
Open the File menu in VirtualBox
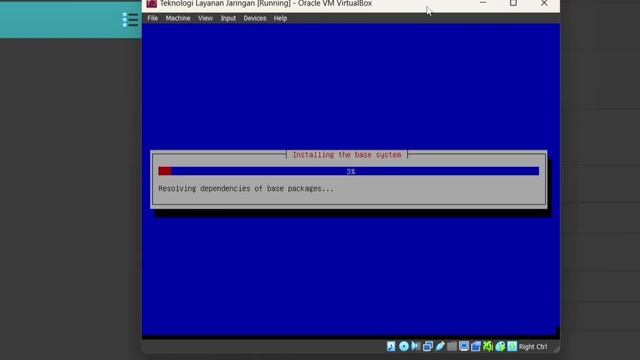coord(153,18)
